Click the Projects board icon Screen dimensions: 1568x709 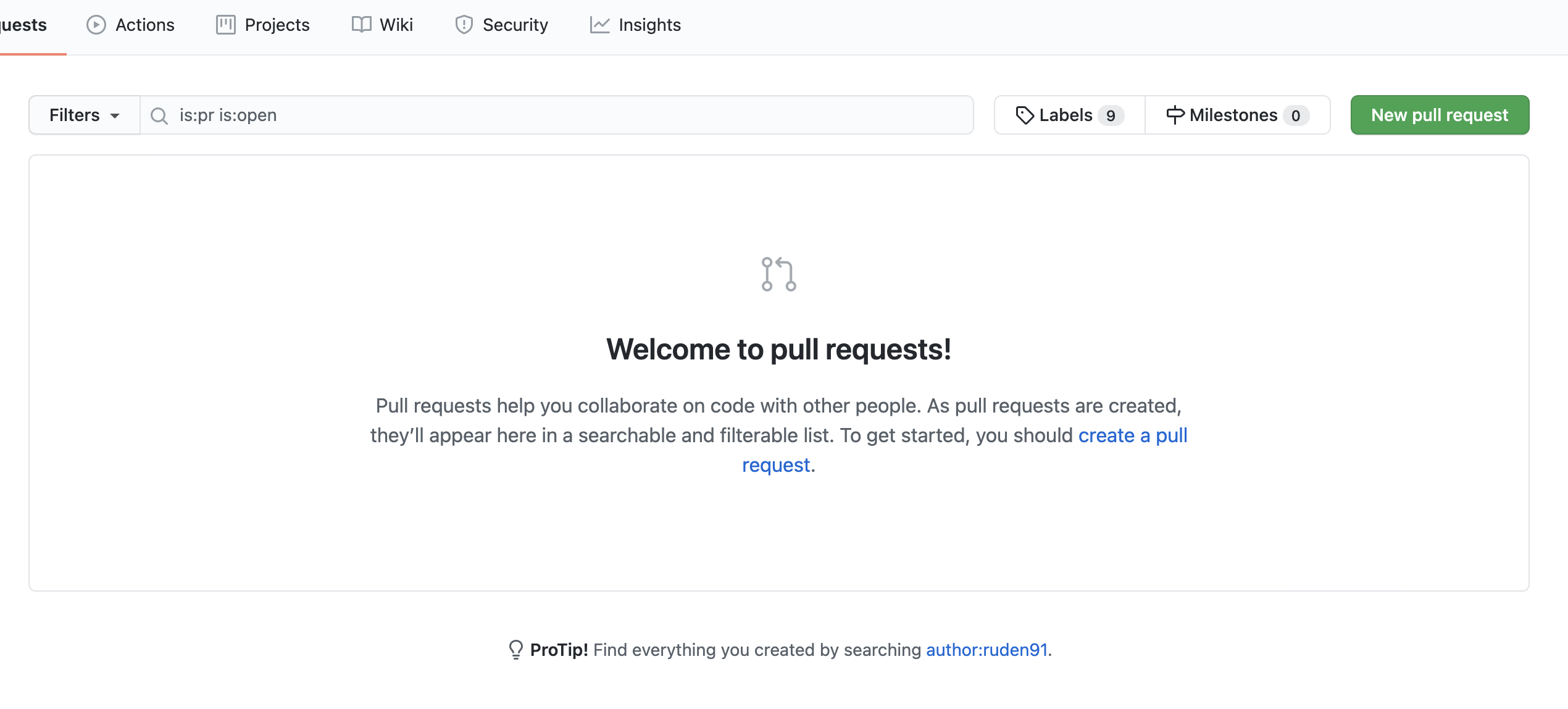pyautogui.click(x=225, y=25)
